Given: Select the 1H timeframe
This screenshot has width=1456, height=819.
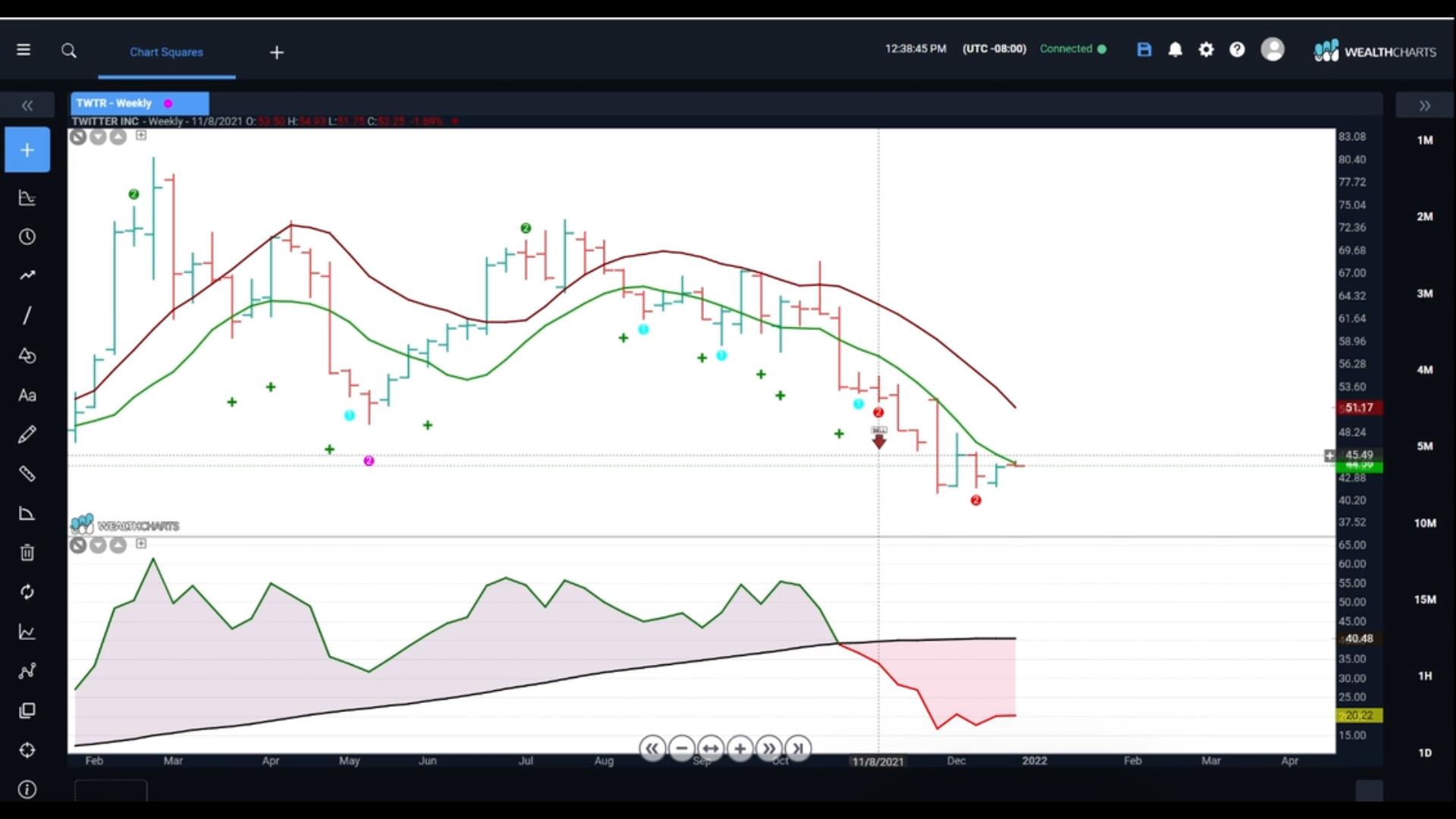Looking at the screenshot, I should coord(1425,676).
